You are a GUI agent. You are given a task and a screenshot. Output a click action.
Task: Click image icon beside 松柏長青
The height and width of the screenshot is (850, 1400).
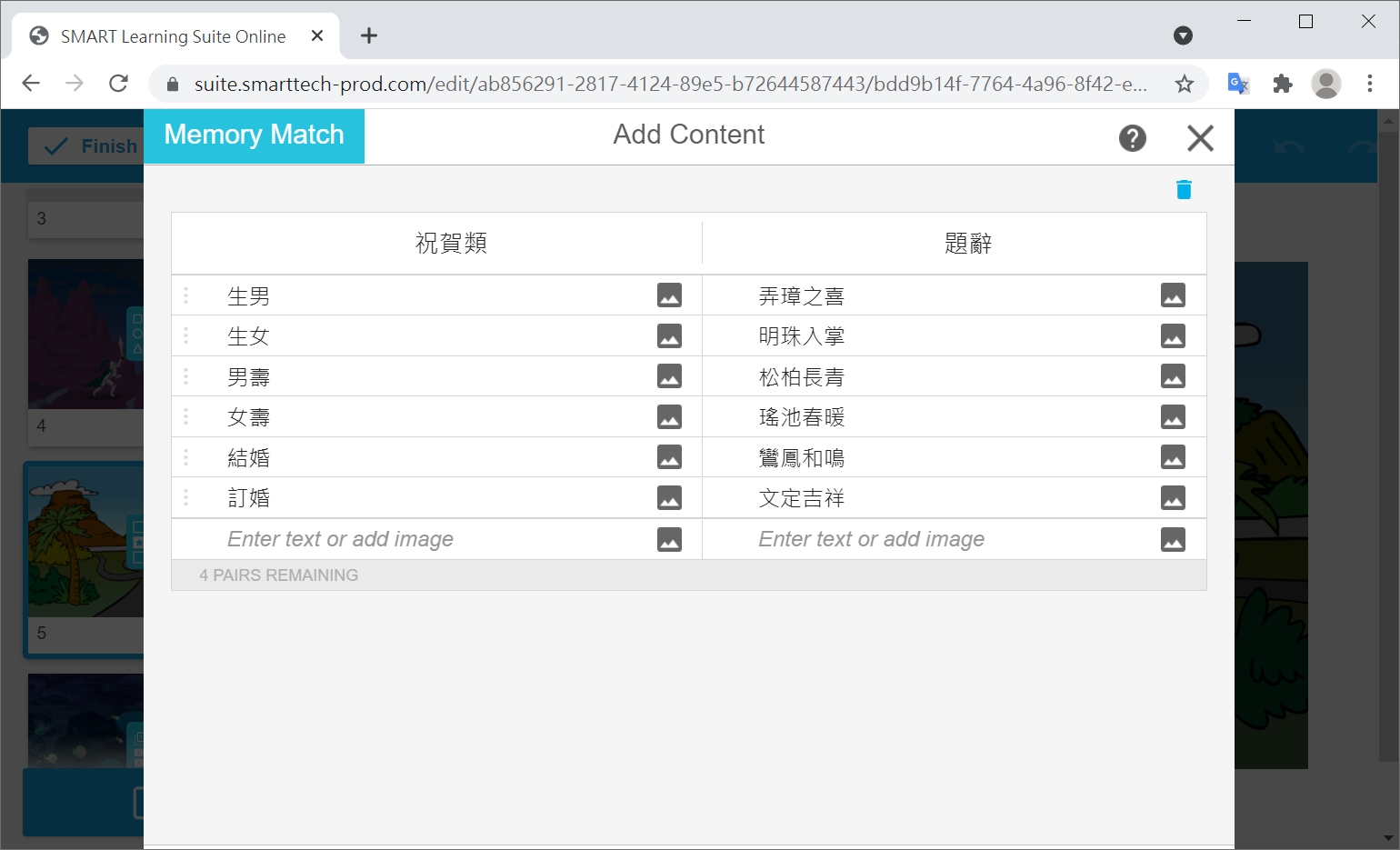pos(1173,376)
